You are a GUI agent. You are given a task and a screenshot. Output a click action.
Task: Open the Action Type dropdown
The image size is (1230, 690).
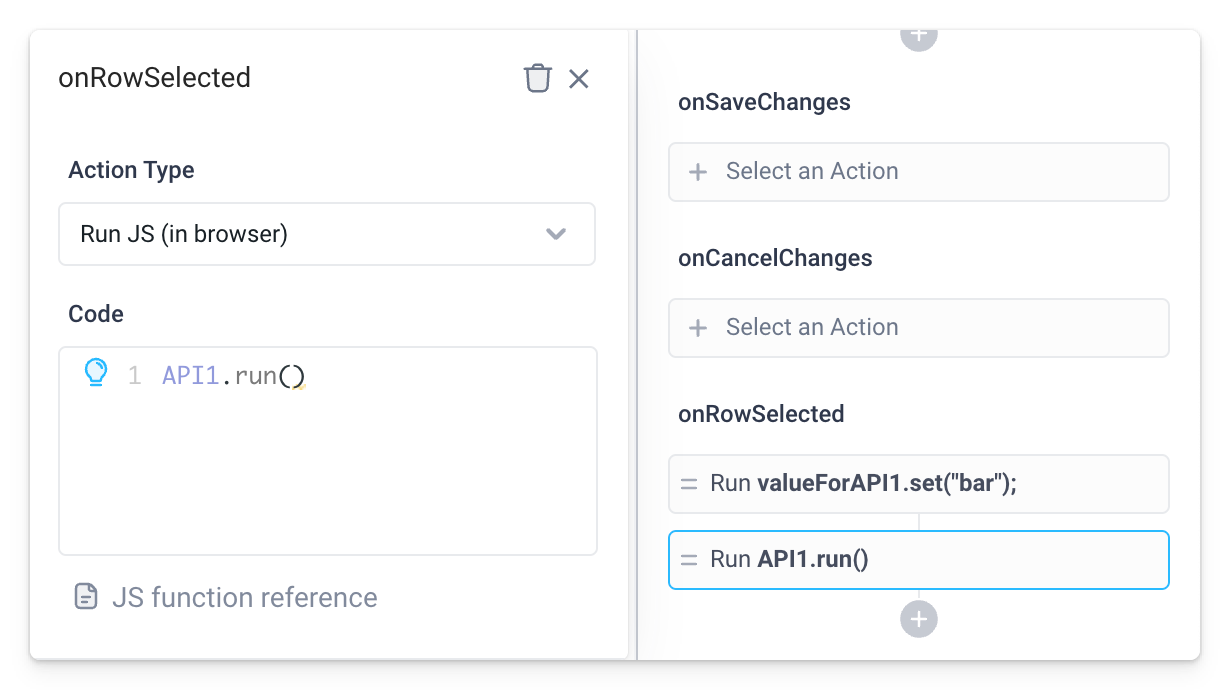point(326,234)
